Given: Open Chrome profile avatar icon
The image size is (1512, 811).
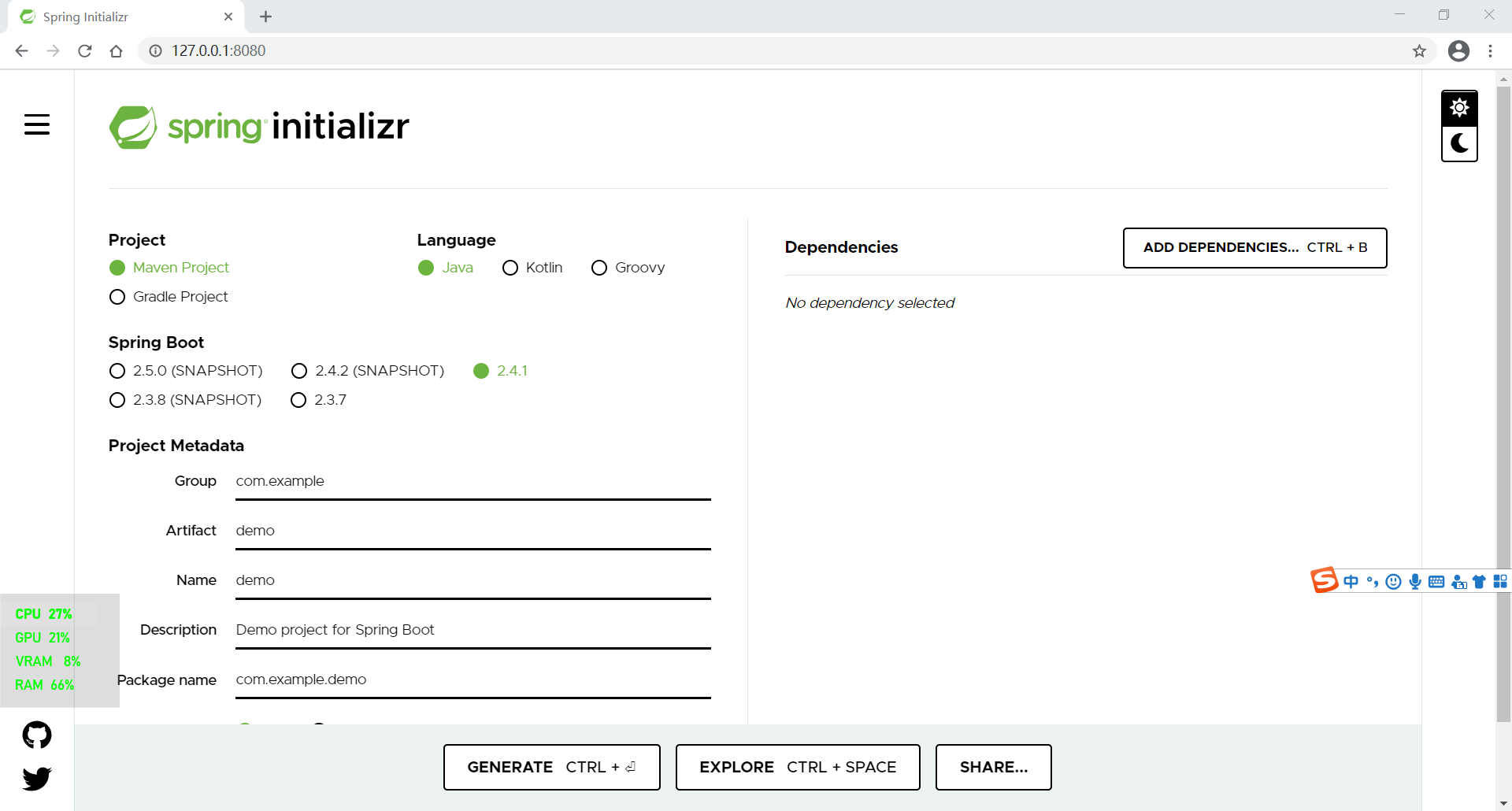Looking at the screenshot, I should tap(1458, 51).
